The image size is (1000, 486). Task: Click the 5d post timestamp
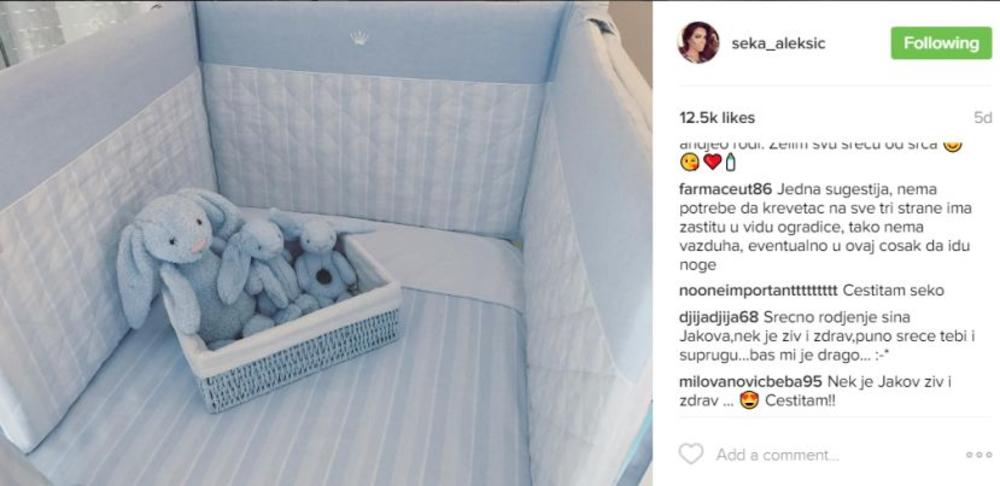tap(983, 118)
